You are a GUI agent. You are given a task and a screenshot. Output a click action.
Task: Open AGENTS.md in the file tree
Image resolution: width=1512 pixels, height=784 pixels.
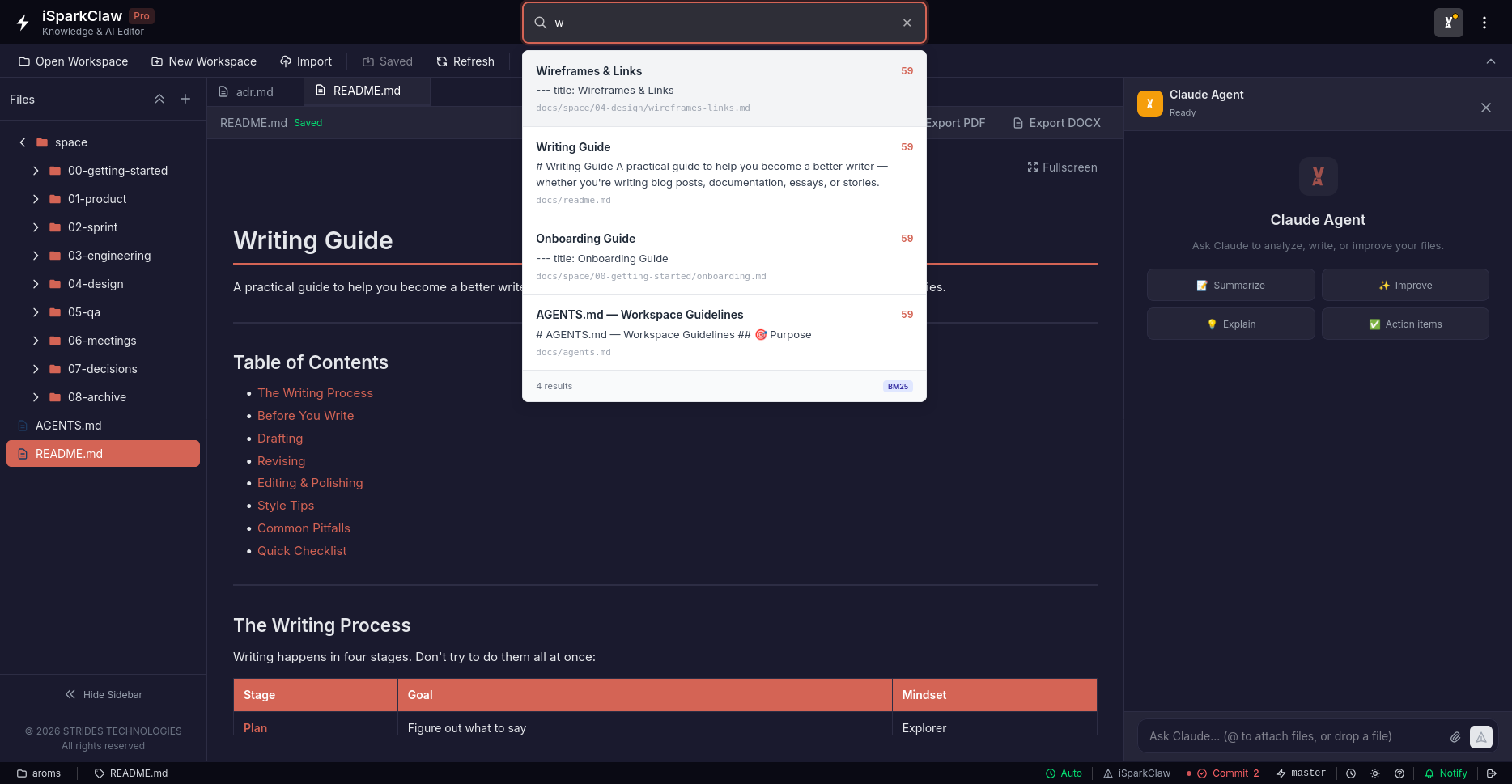tap(103, 426)
